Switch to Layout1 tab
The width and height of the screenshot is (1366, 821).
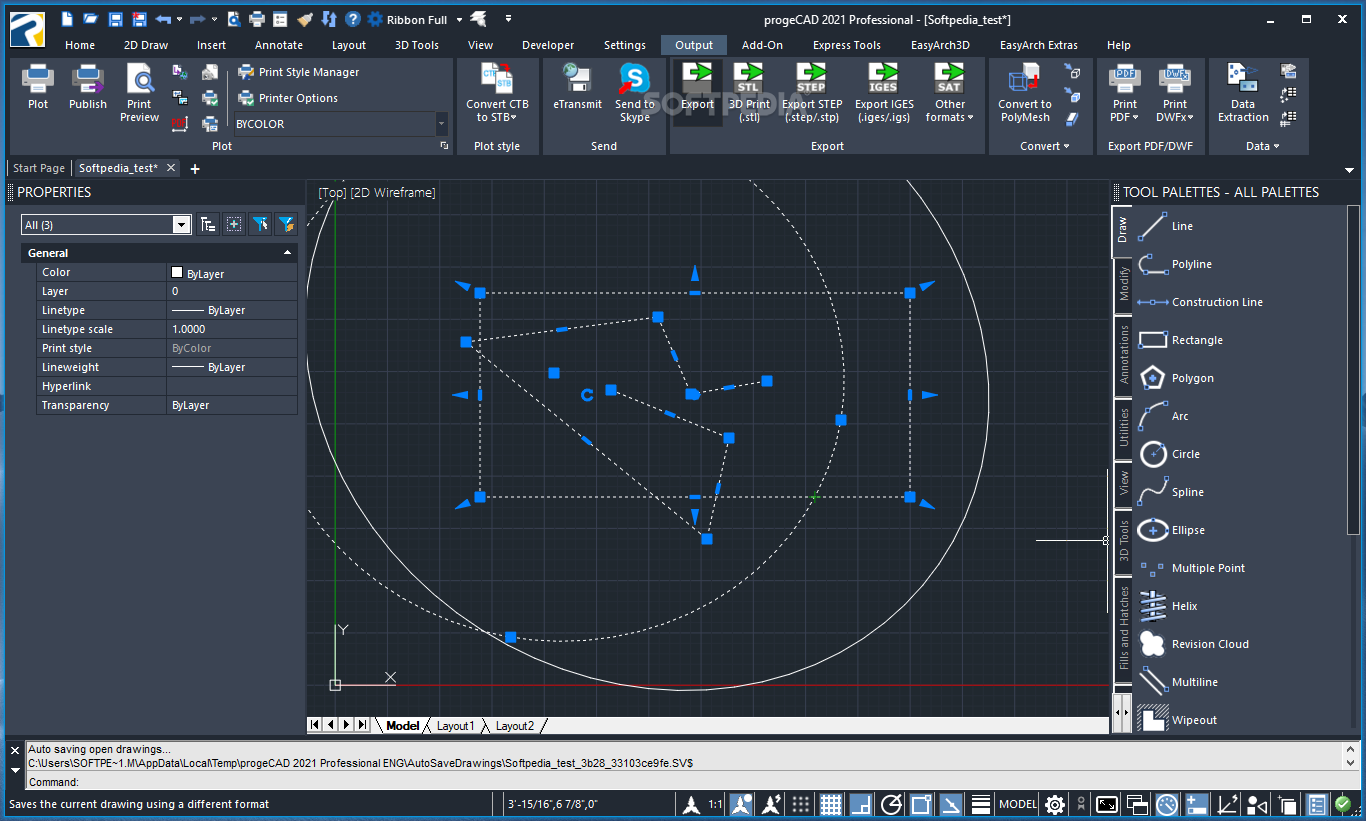point(455,726)
